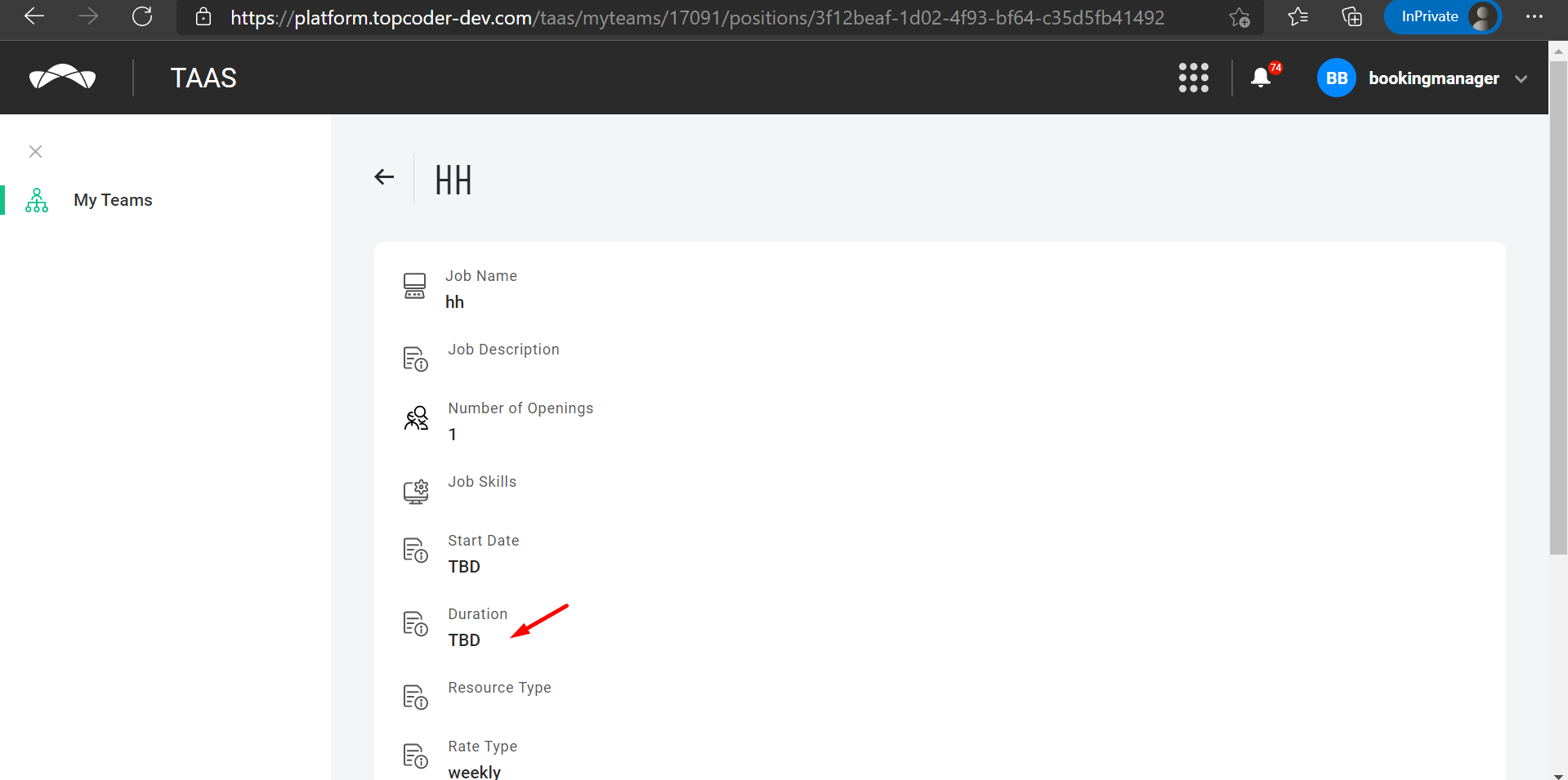Click the Job Description label
Viewport: 1568px width, 780px height.
click(503, 350)
